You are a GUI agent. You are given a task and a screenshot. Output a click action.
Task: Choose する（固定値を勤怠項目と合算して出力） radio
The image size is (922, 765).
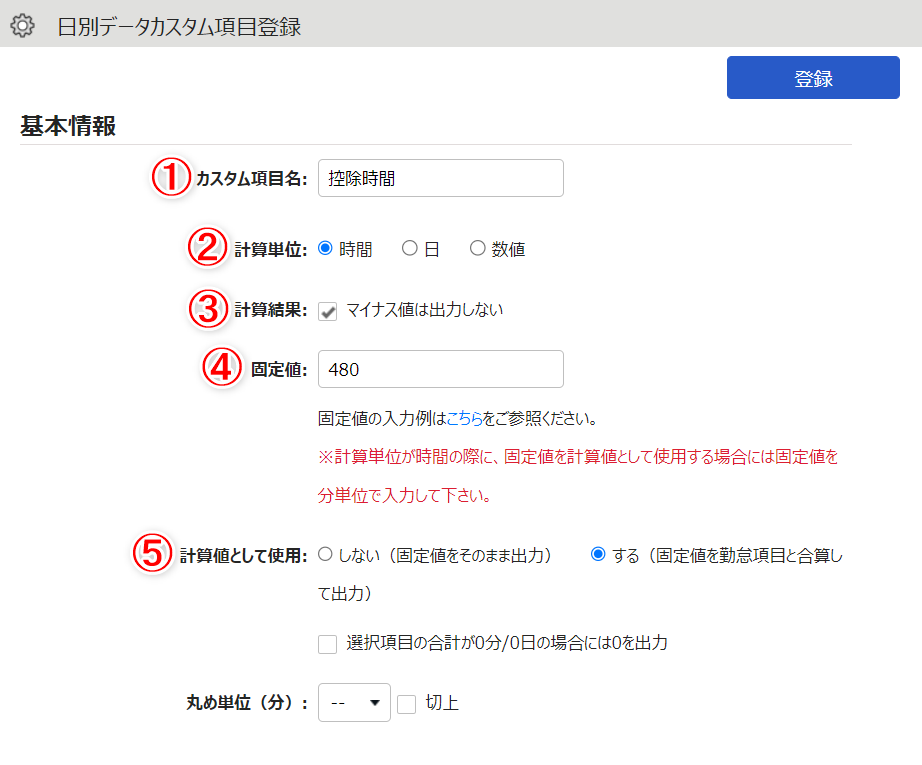click(598, 554)
